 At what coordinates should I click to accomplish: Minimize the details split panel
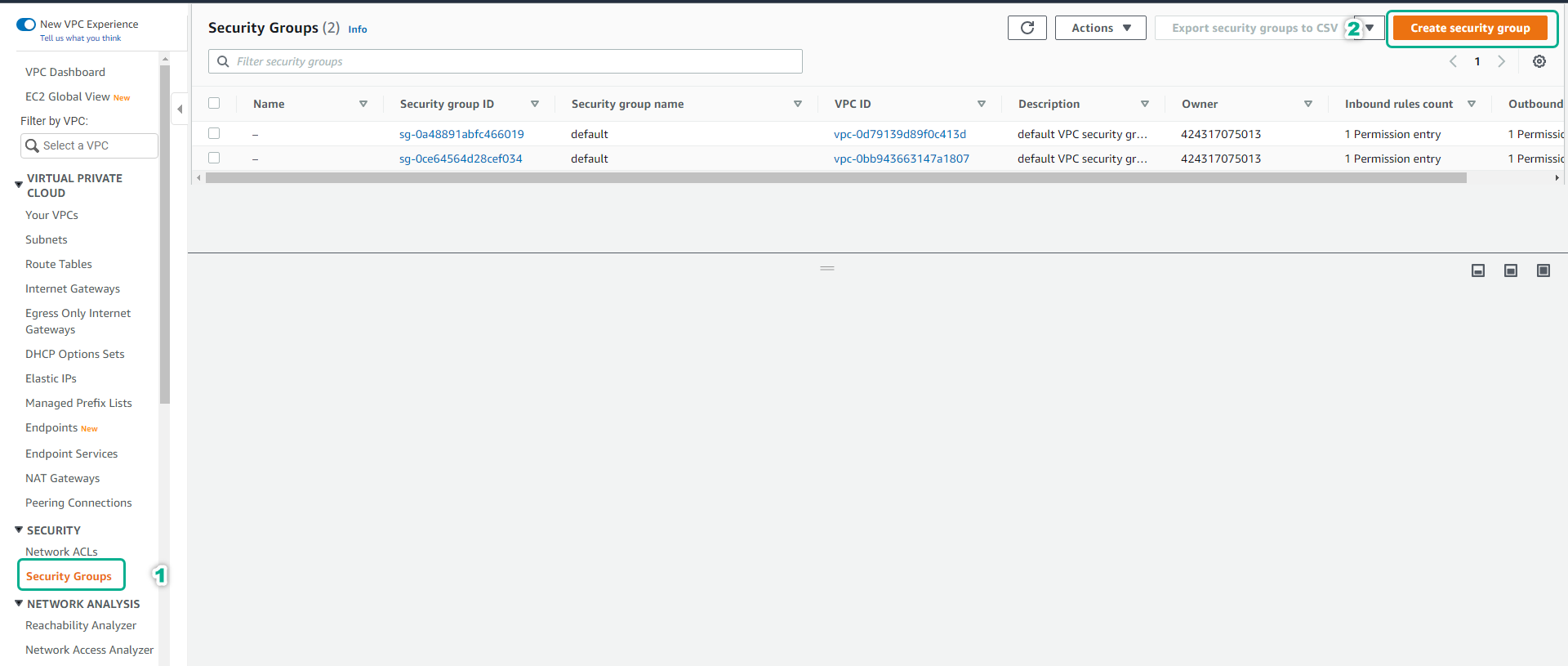coord(1477,270)
